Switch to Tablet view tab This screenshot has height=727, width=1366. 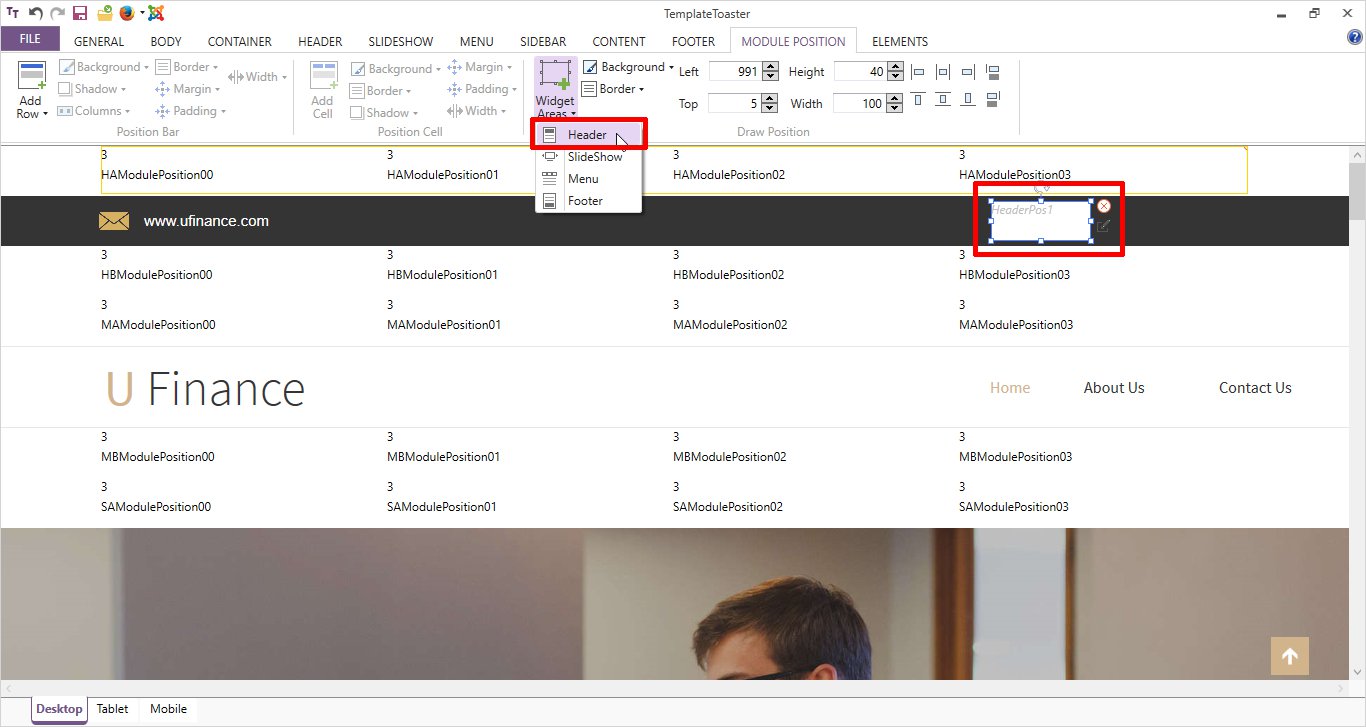tap(112, 709)
